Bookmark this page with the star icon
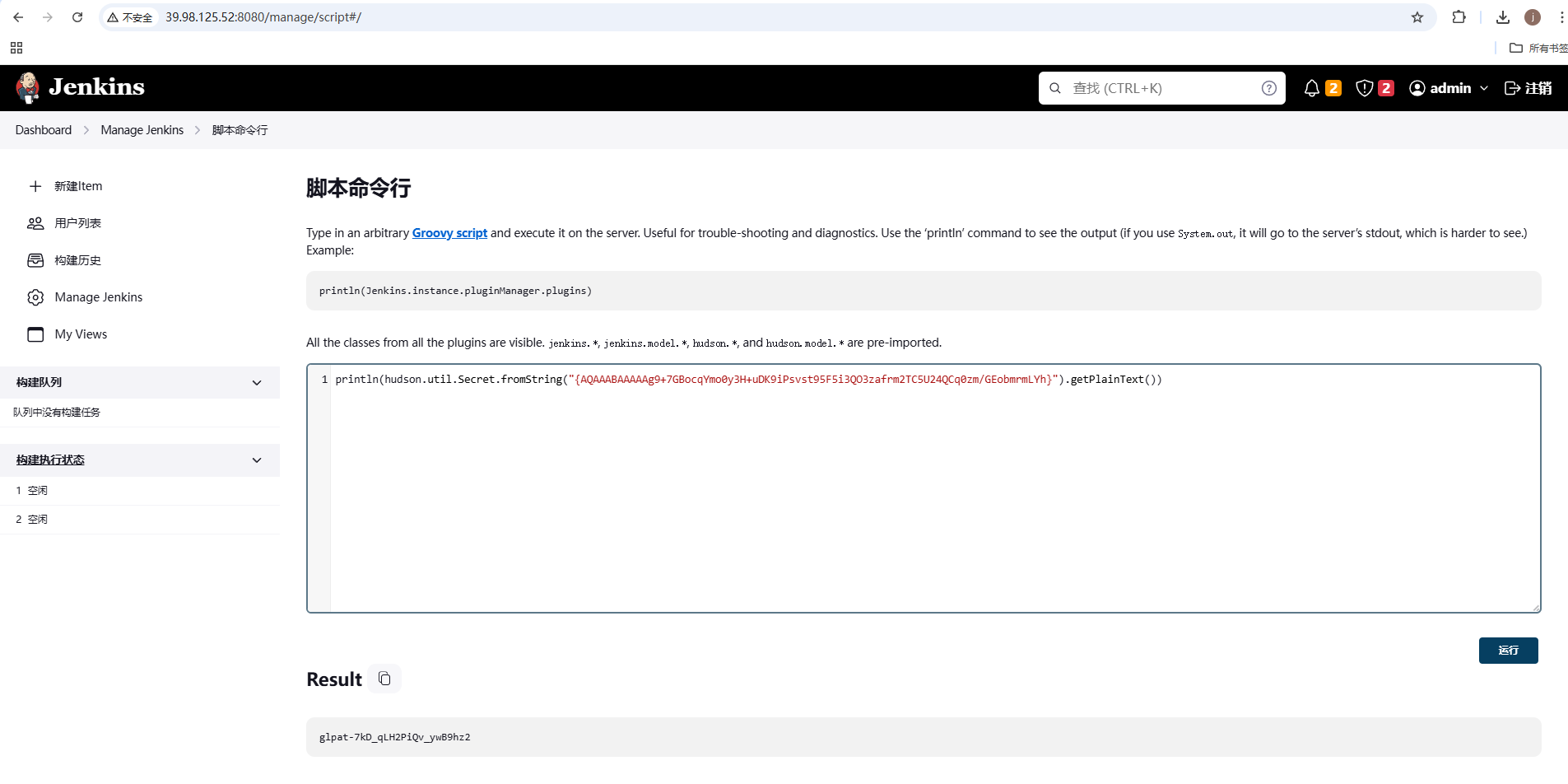 [x=1417, y=17]
